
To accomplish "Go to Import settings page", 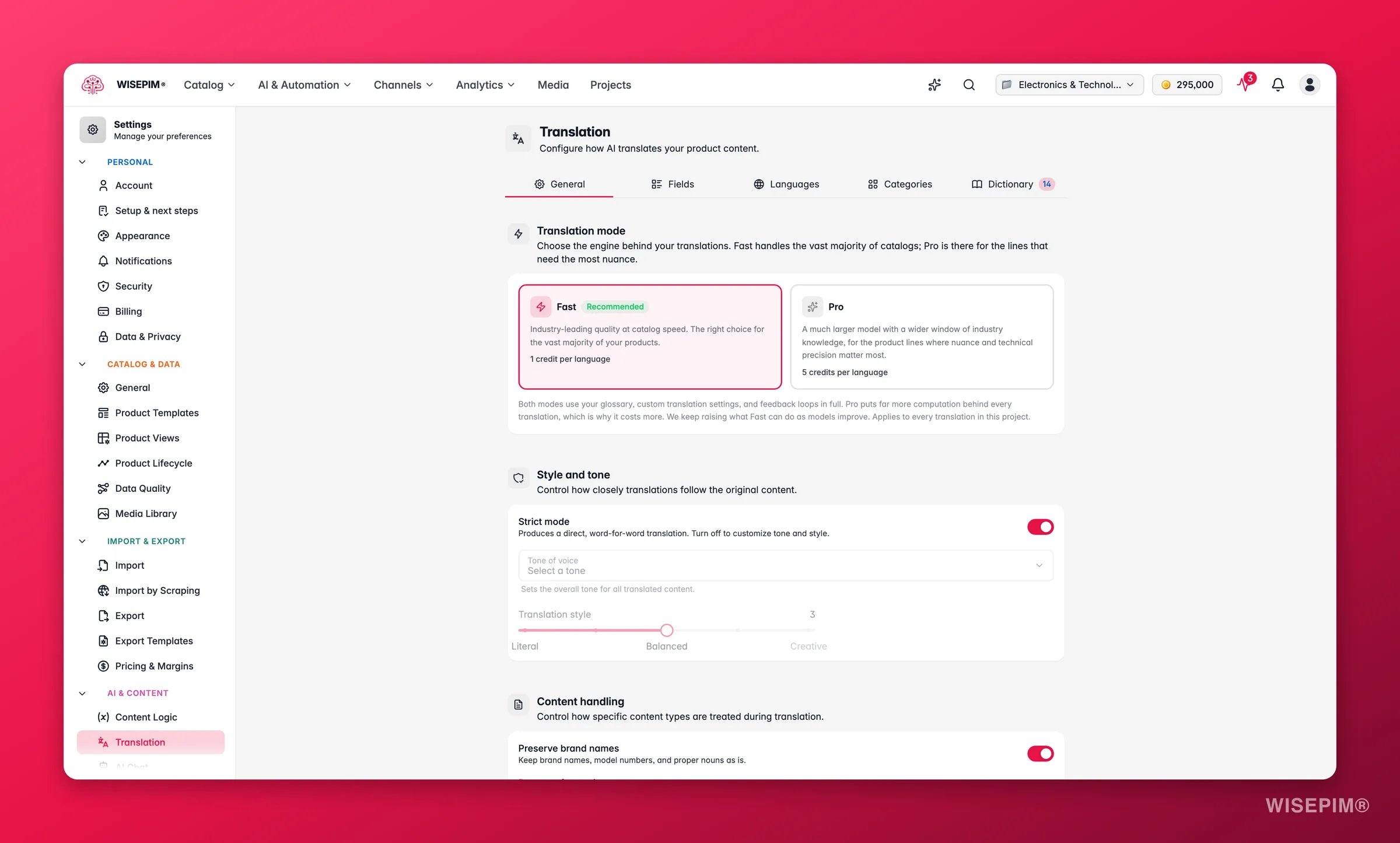I will 150,565.
